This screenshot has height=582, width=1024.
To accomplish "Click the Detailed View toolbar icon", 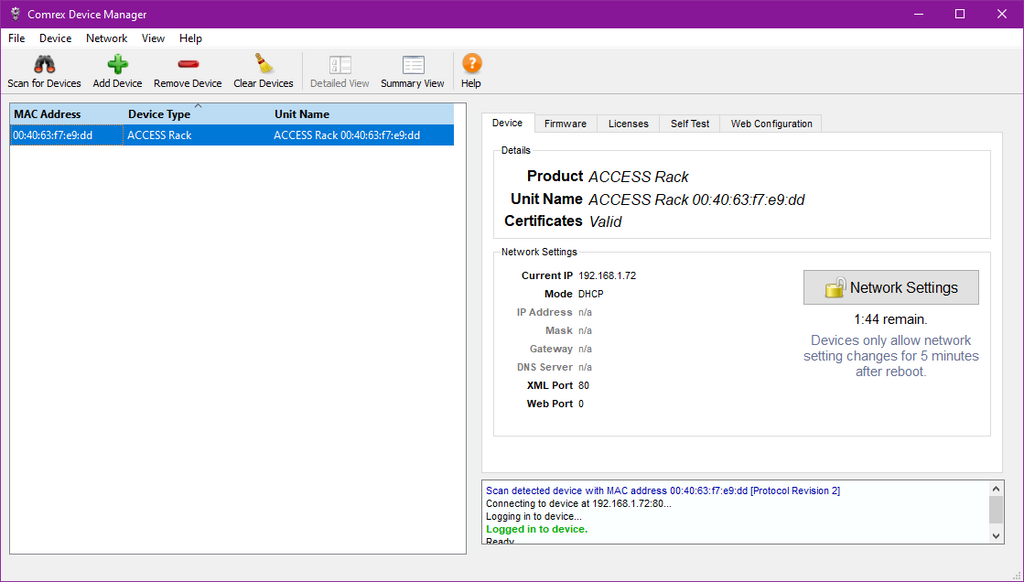I will pos(340,65).
